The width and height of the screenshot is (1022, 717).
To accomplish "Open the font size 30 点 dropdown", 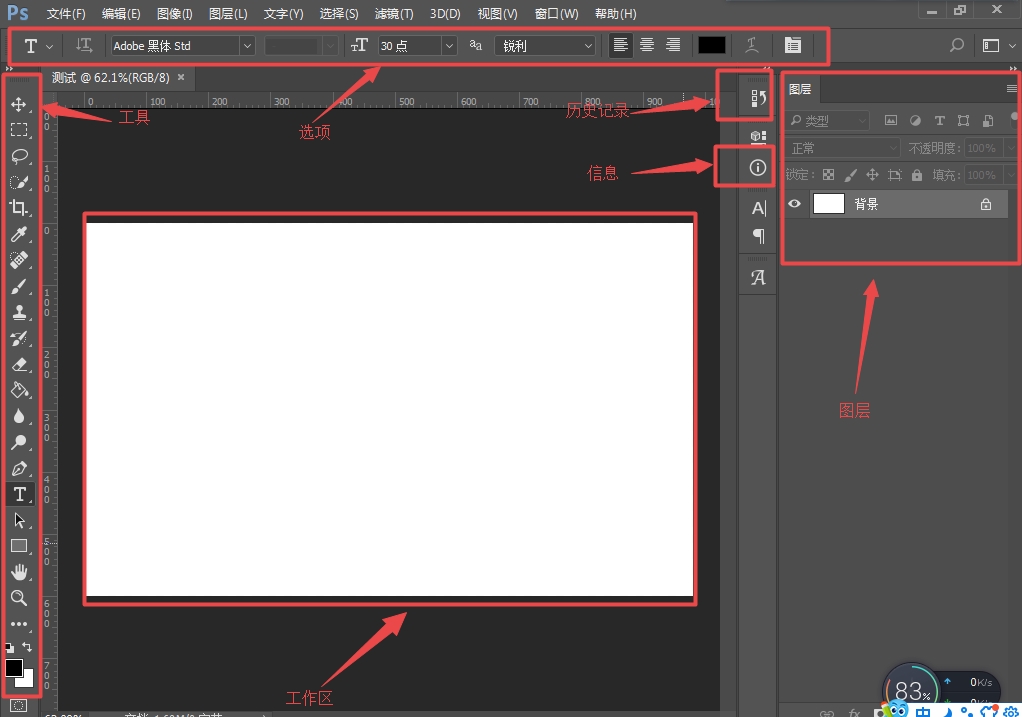I will pos(448,46).
